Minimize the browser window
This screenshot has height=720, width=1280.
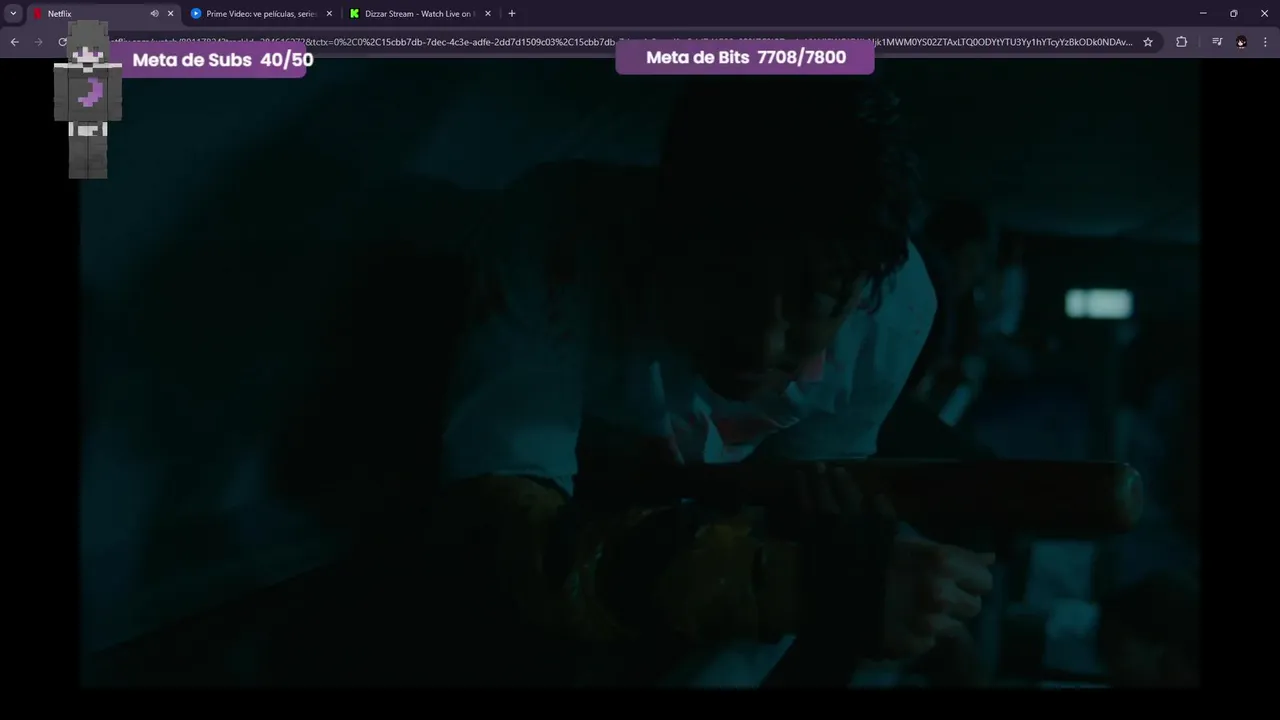coord(1202,14)
